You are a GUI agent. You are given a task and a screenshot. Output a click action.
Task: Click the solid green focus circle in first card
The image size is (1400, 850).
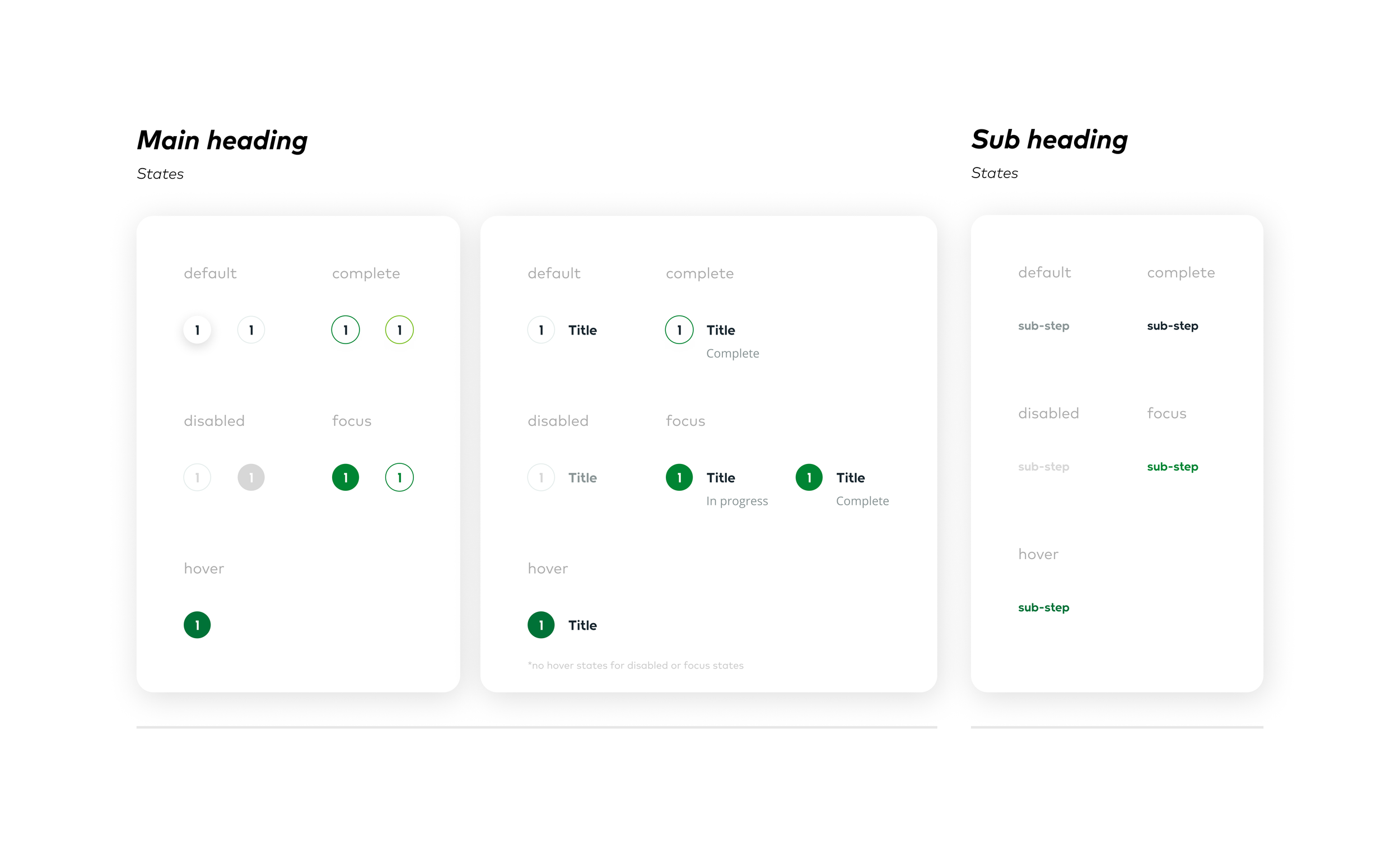click(346, 477)
